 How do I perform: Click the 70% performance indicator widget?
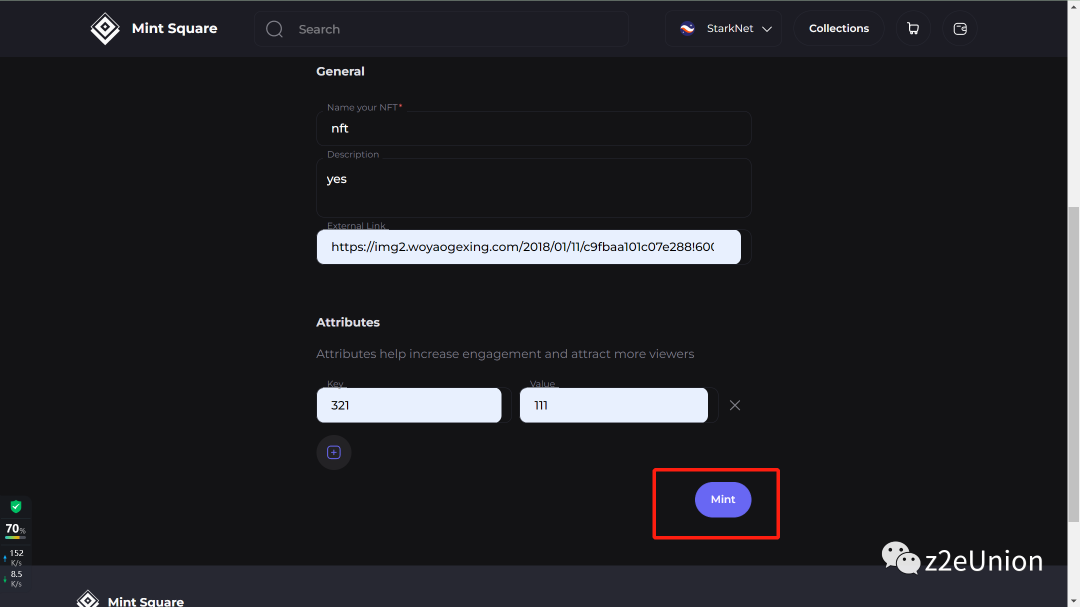pos(15,529)
